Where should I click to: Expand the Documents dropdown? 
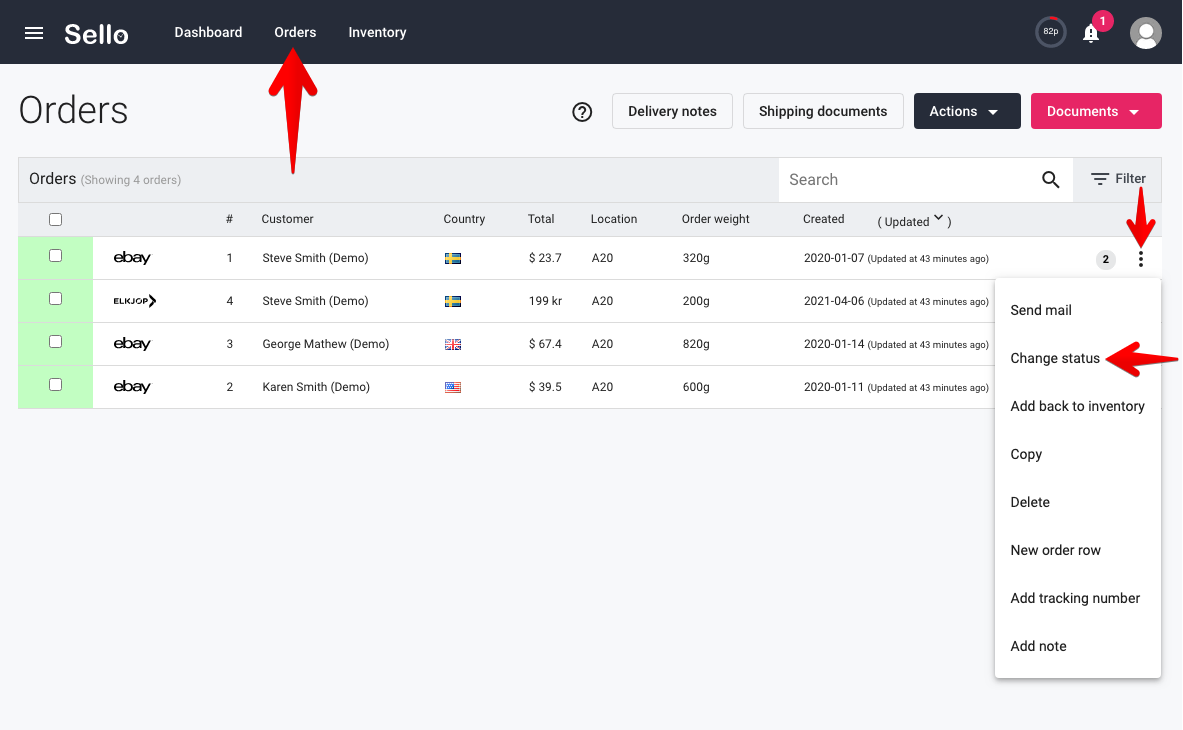click(1095, 111)
